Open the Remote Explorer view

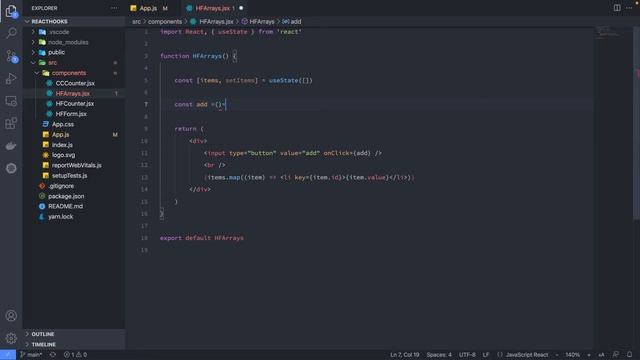(x=11, y=101)
